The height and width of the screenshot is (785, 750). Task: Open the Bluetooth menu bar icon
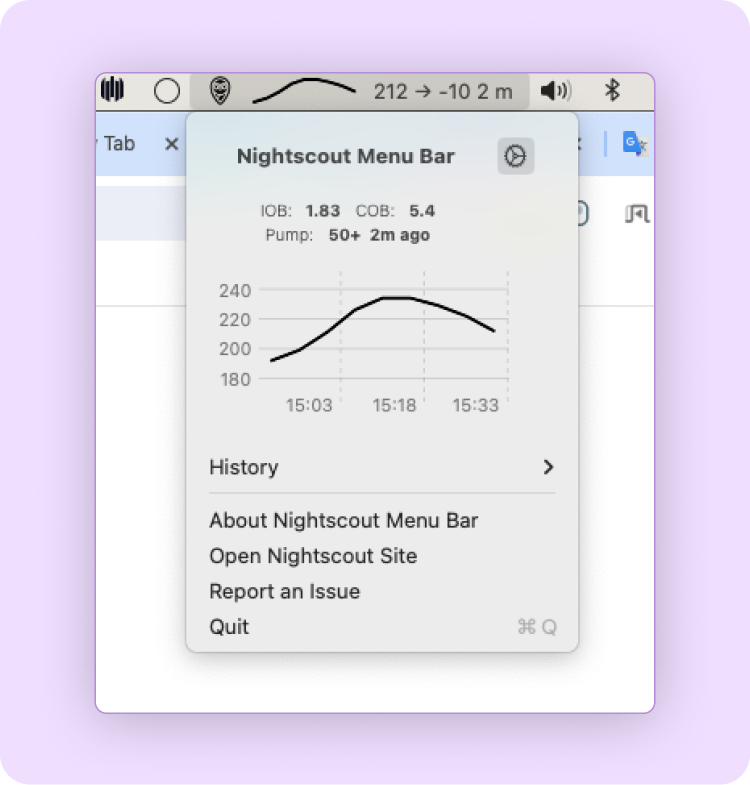click(x=613, y=91)
